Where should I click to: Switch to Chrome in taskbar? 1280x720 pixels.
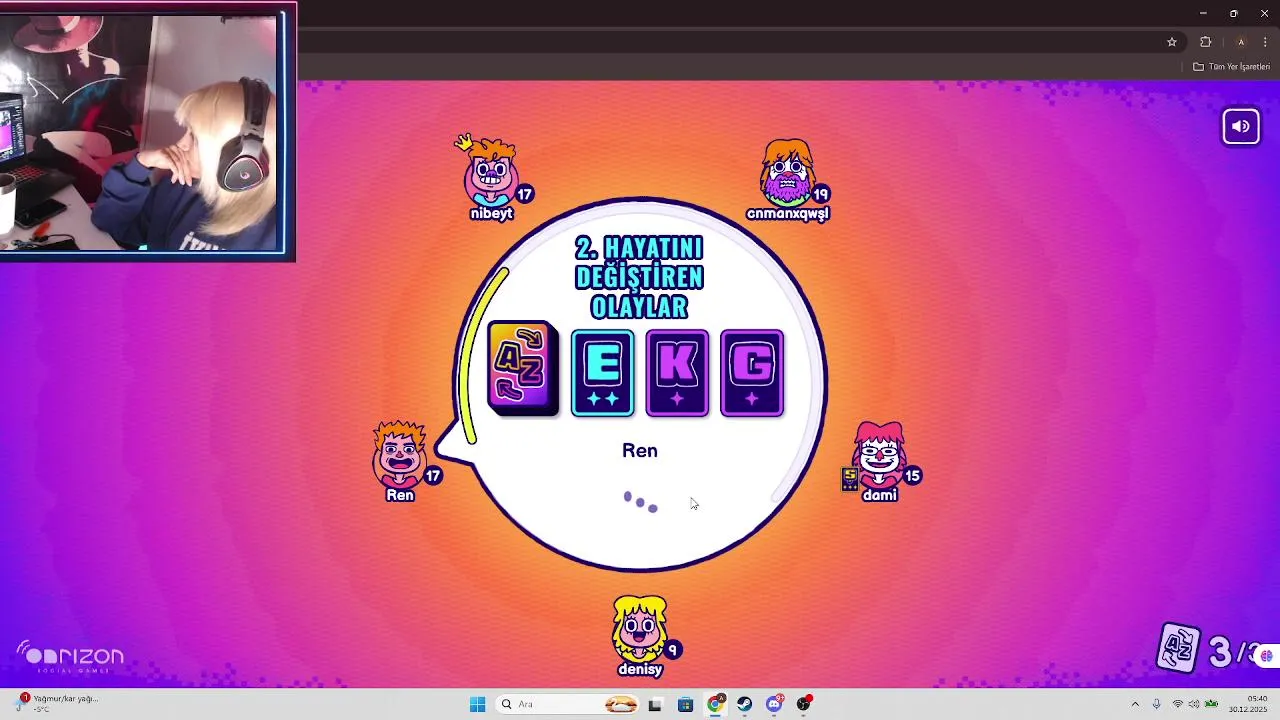point(715,704)
